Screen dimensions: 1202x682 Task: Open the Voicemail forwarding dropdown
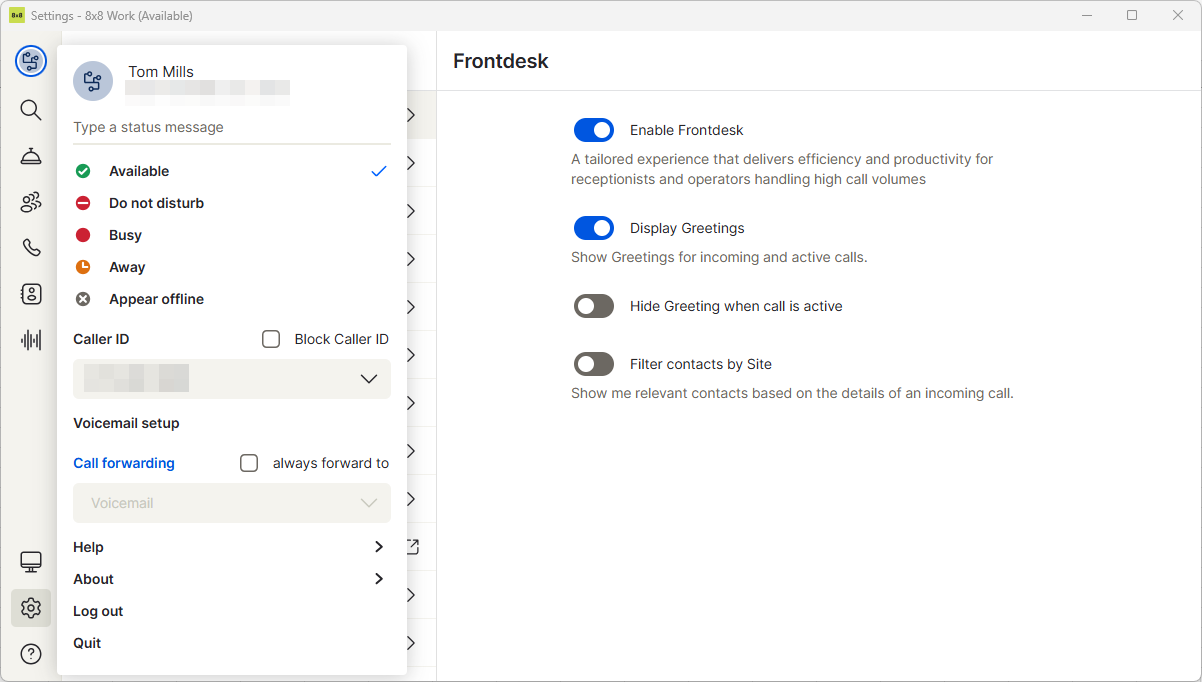(x=232, y=503)
